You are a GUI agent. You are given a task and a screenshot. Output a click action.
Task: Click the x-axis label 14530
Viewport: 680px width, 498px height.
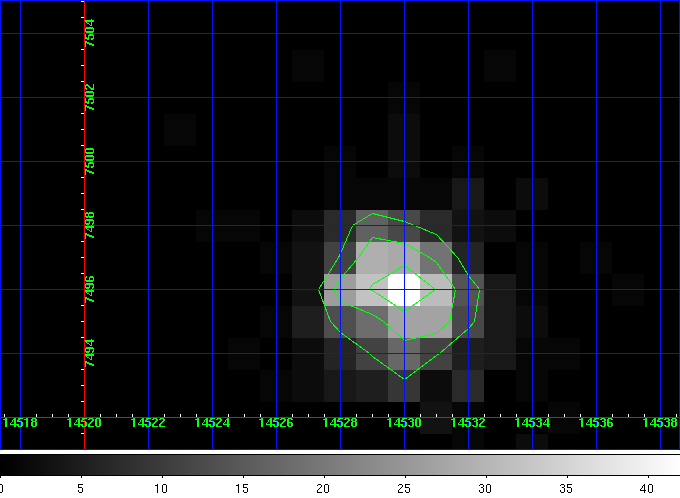[x=404, y=423]
